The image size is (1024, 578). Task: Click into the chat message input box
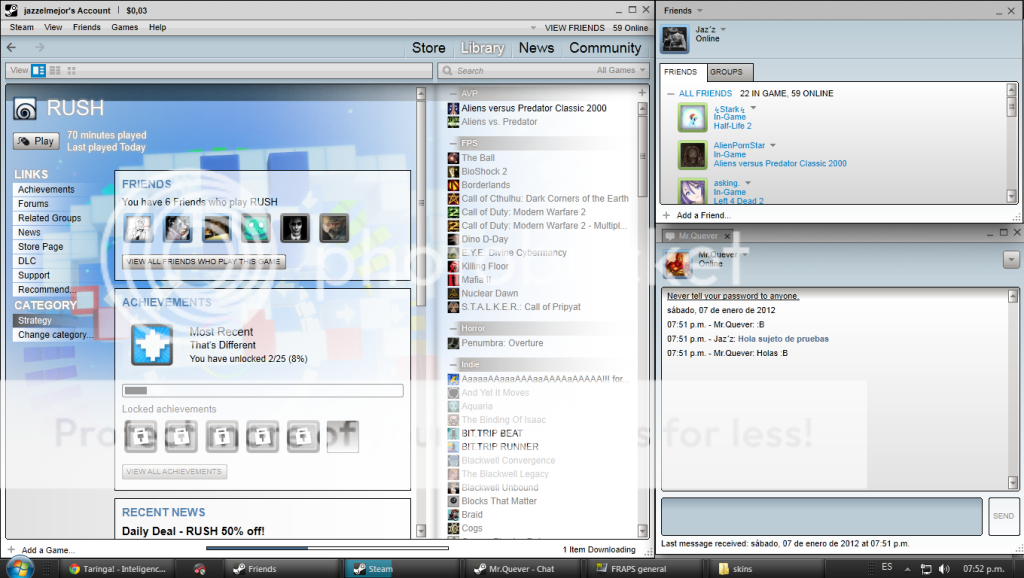tap(822, 516)
